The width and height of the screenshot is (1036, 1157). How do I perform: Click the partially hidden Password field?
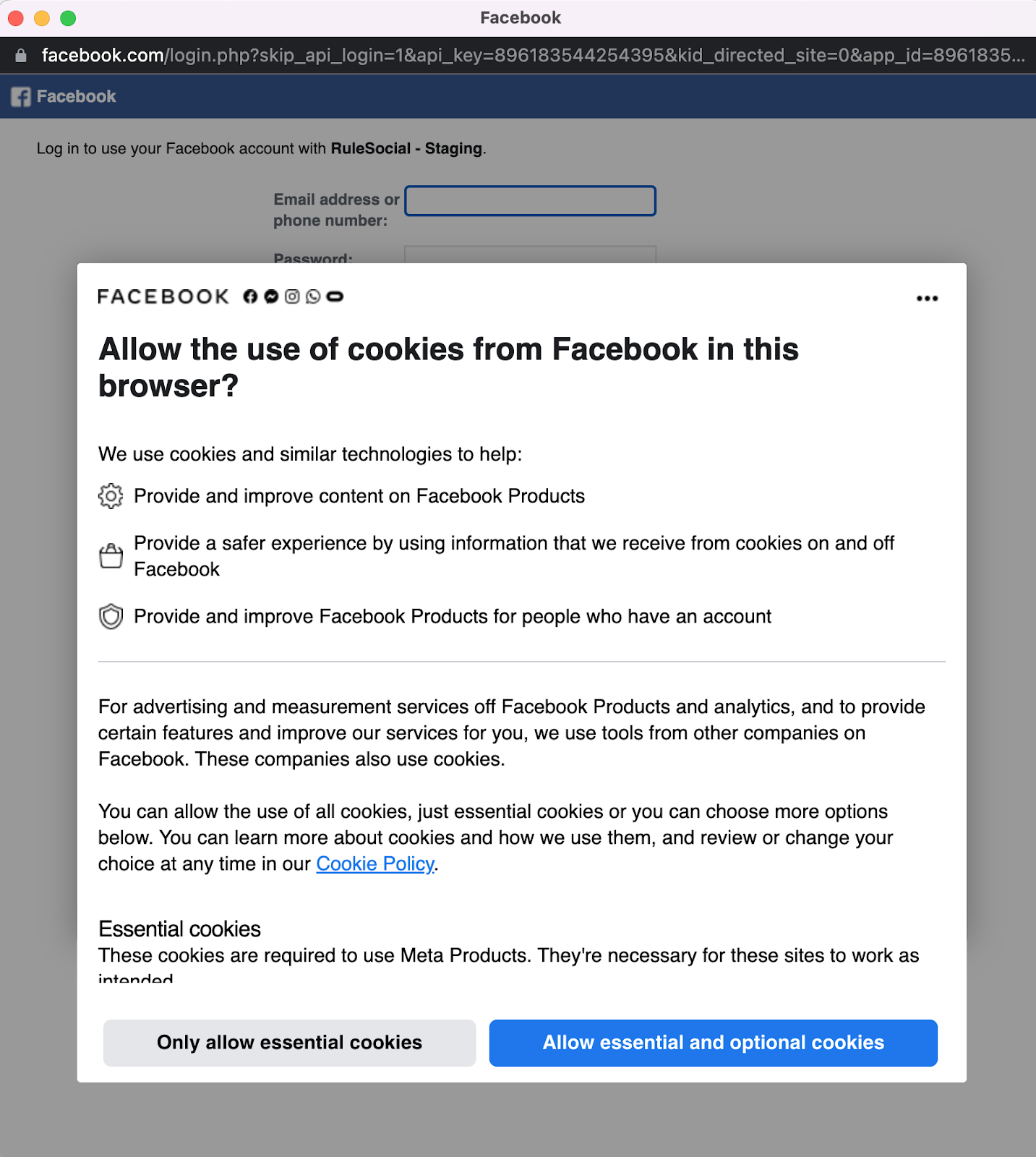pyautogui.click(x=530, y=254)
